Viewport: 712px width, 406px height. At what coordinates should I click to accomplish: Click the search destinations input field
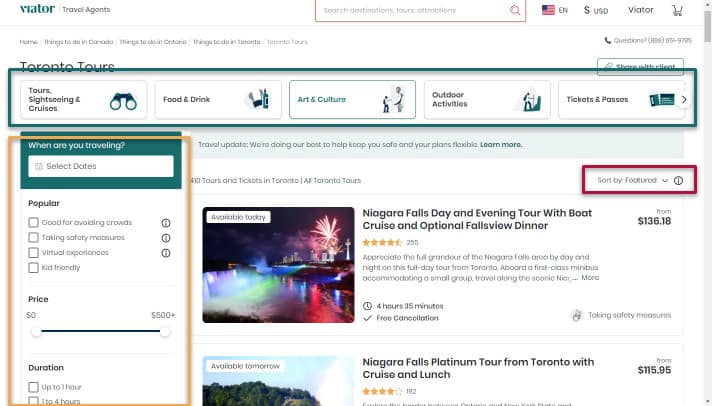pyautogui.click(x=411, y=10)
